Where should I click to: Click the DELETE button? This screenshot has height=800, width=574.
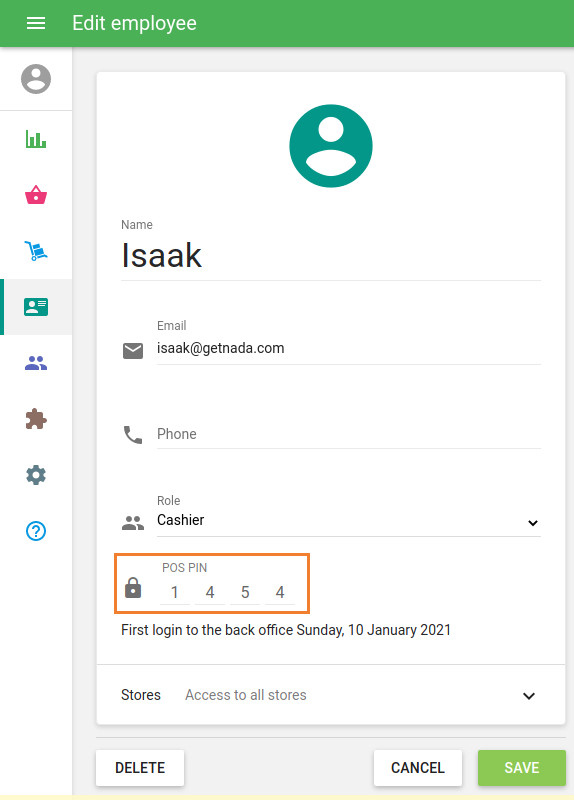tap(140, 768)
